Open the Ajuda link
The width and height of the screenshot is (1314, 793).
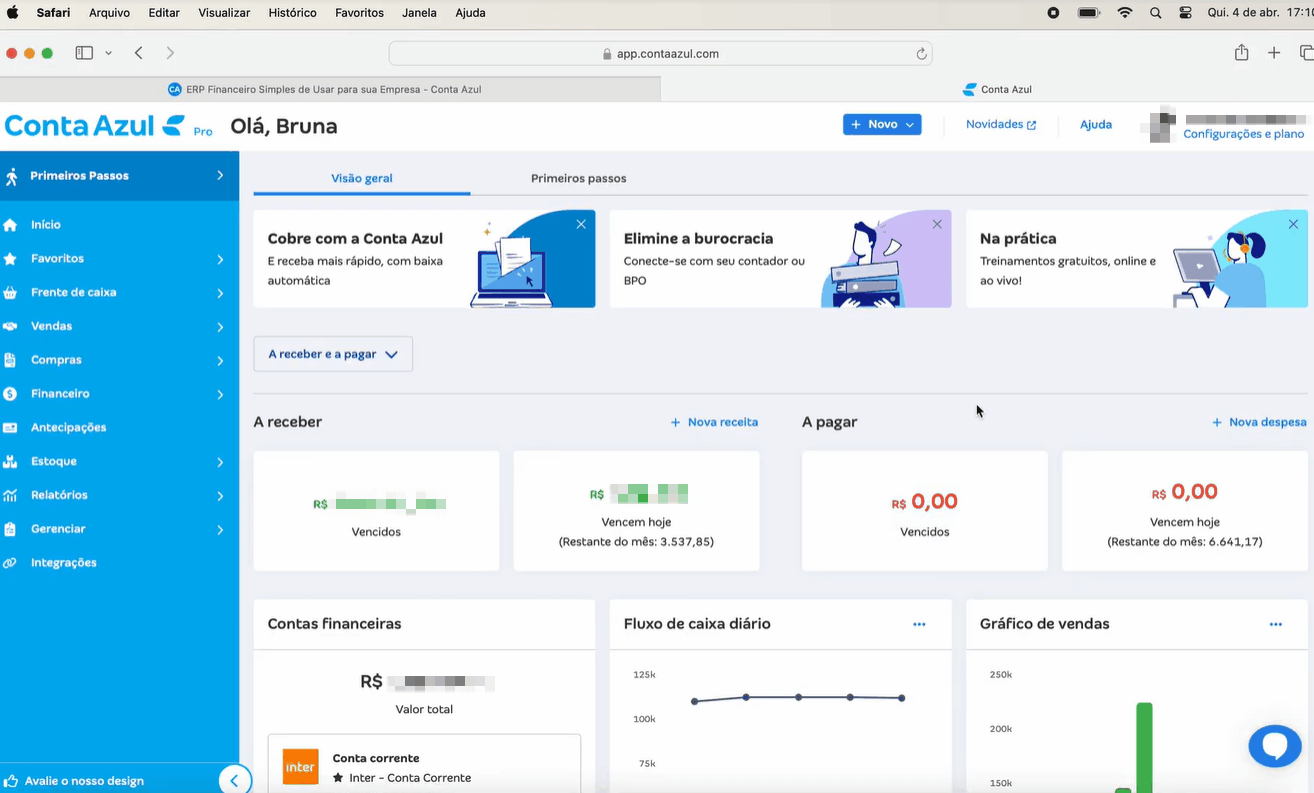[1096, 124]
